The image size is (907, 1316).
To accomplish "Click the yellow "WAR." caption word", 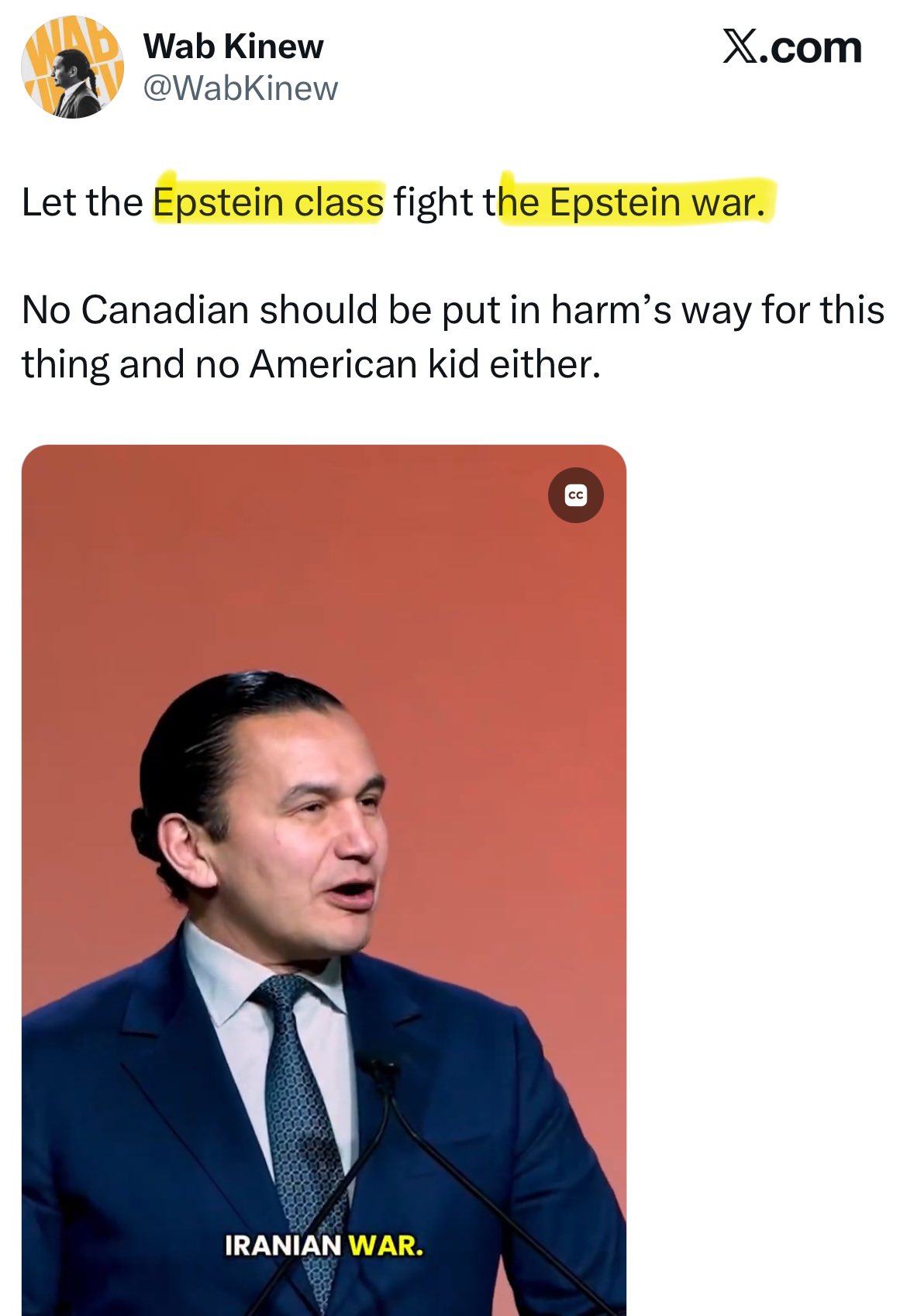I will (x=385, y=1246).
